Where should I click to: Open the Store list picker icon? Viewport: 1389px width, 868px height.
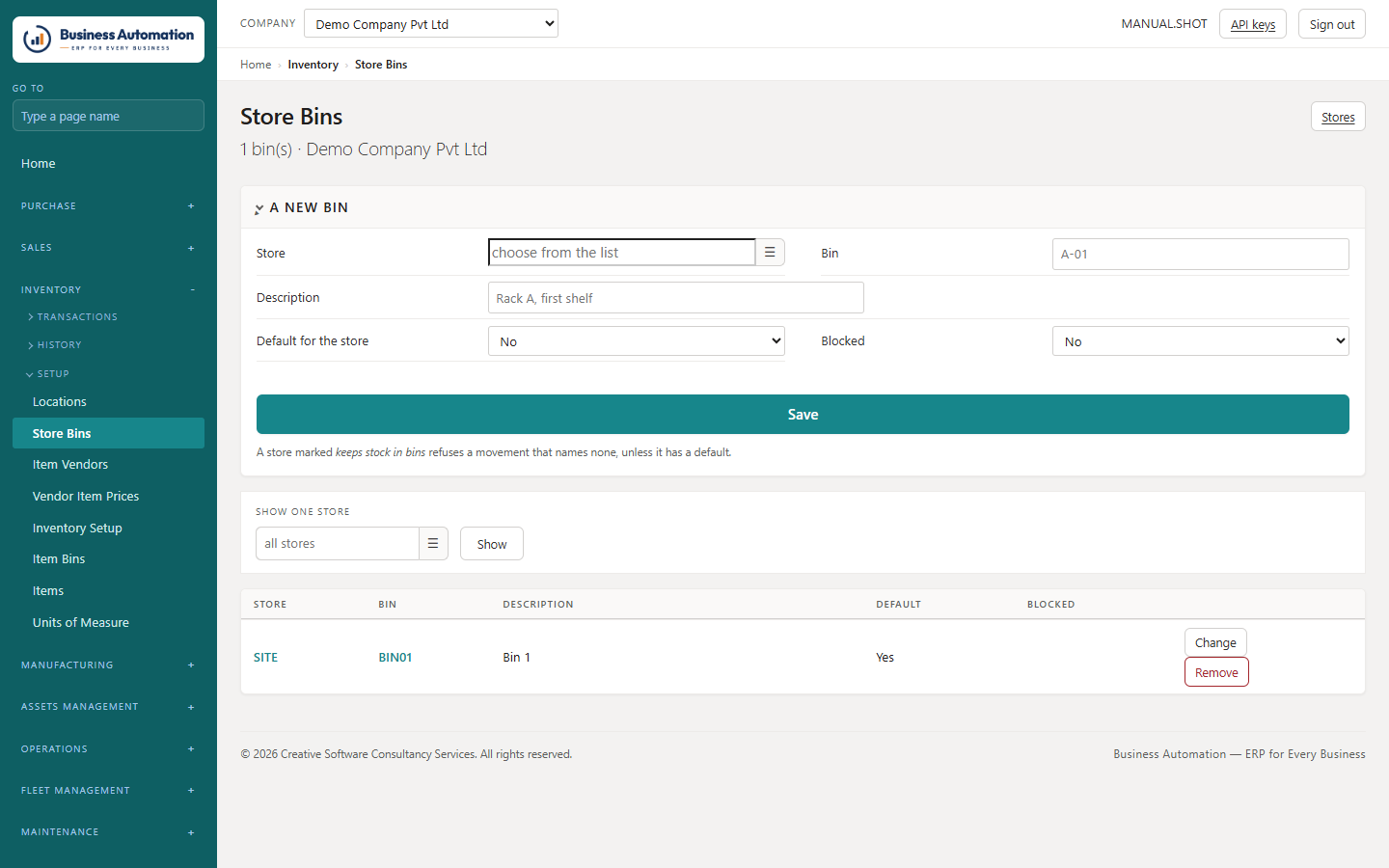coord(770,253)
